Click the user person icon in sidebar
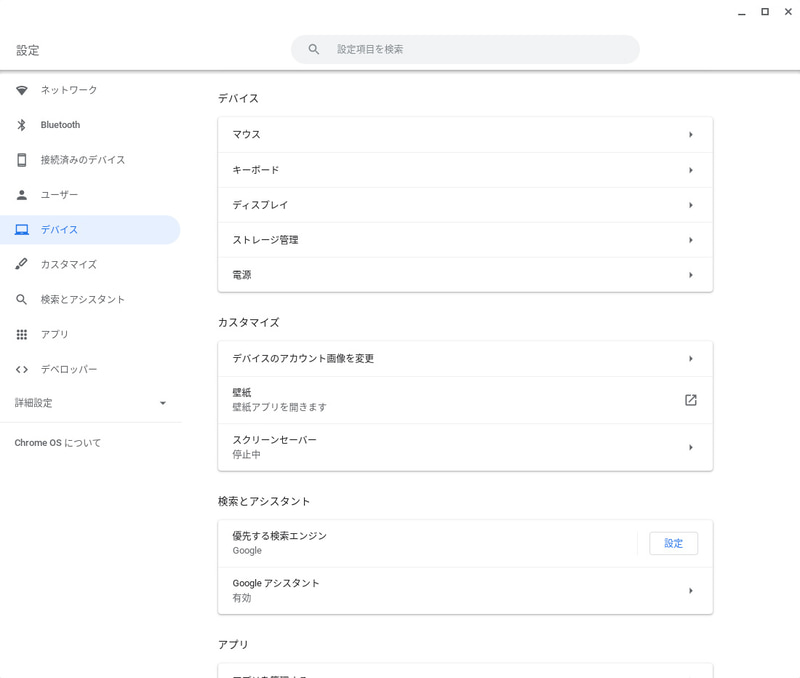 coord(22,195)
